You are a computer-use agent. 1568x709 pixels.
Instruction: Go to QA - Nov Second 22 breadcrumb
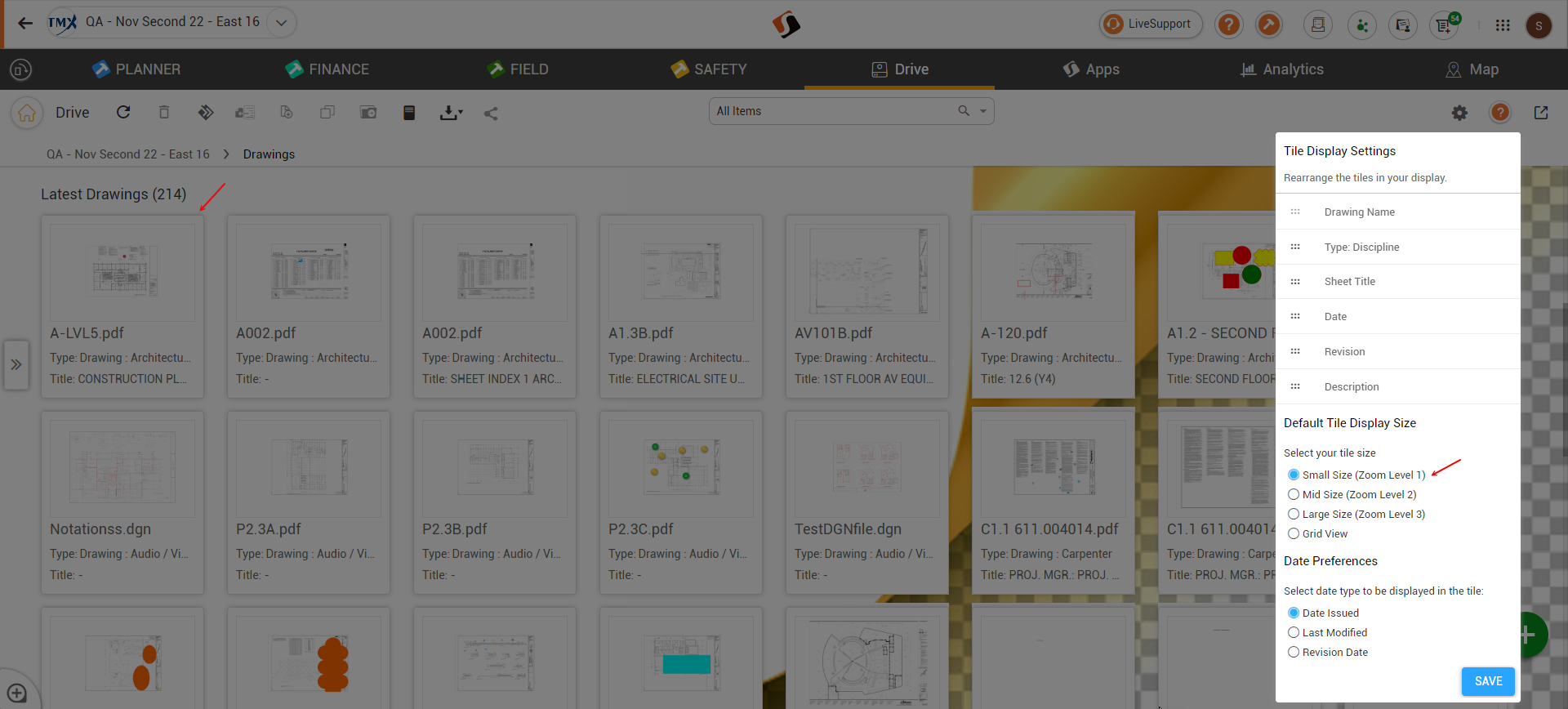[128, 154]
